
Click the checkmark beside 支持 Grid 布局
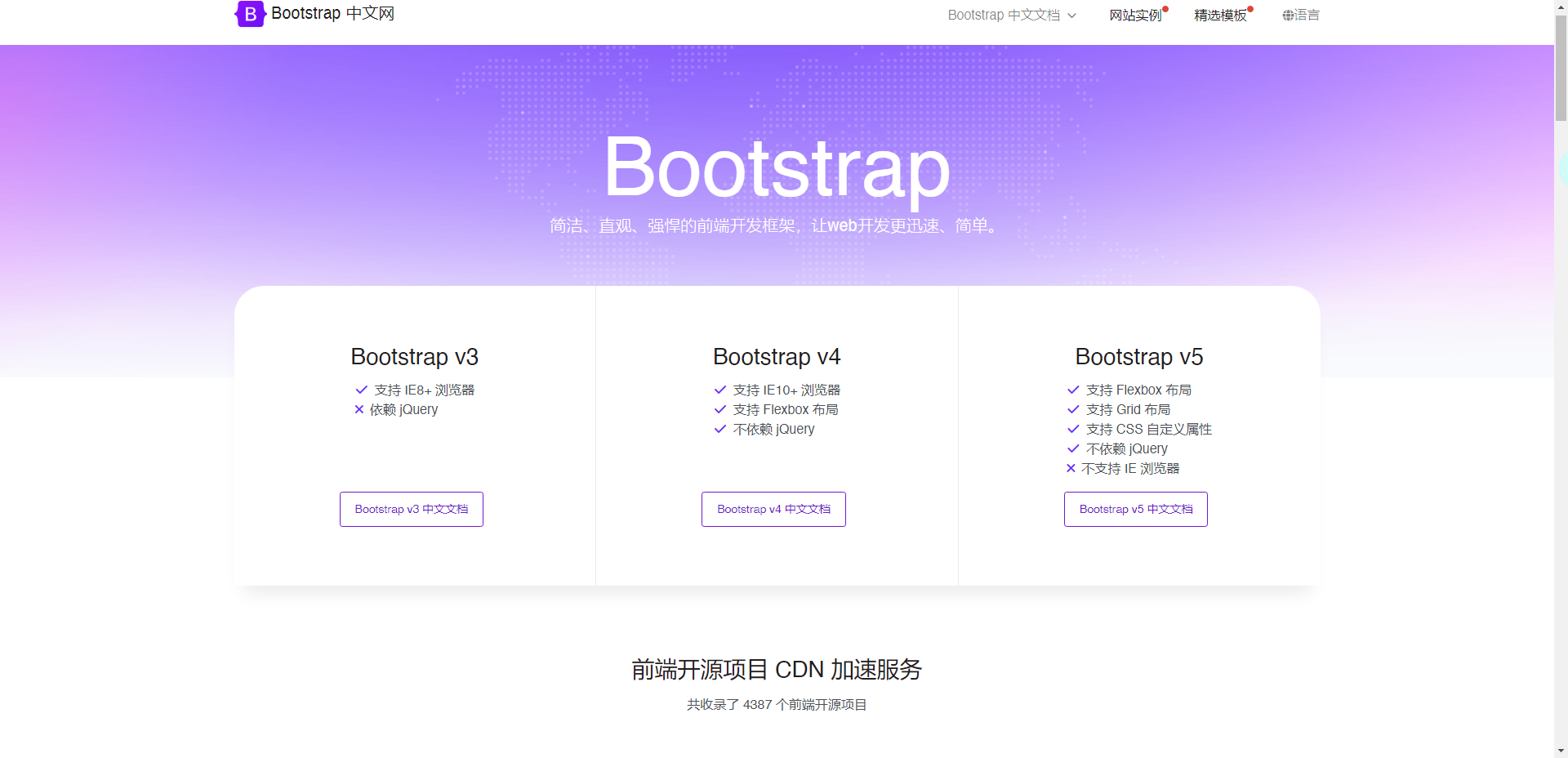(x=1073, y=409)
